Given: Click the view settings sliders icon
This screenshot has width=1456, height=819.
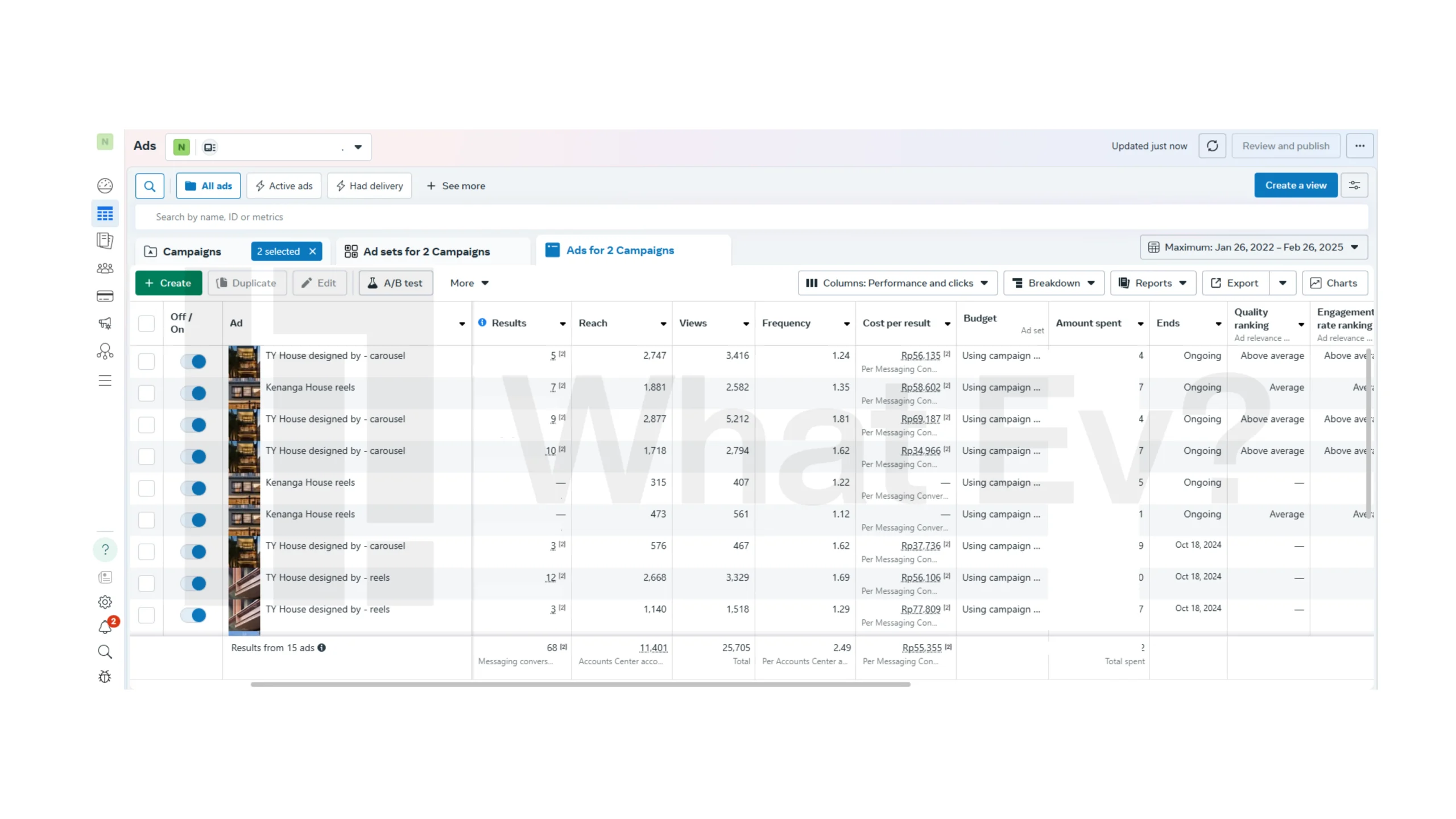Looking at the screenshot, I should [1354, 185].
